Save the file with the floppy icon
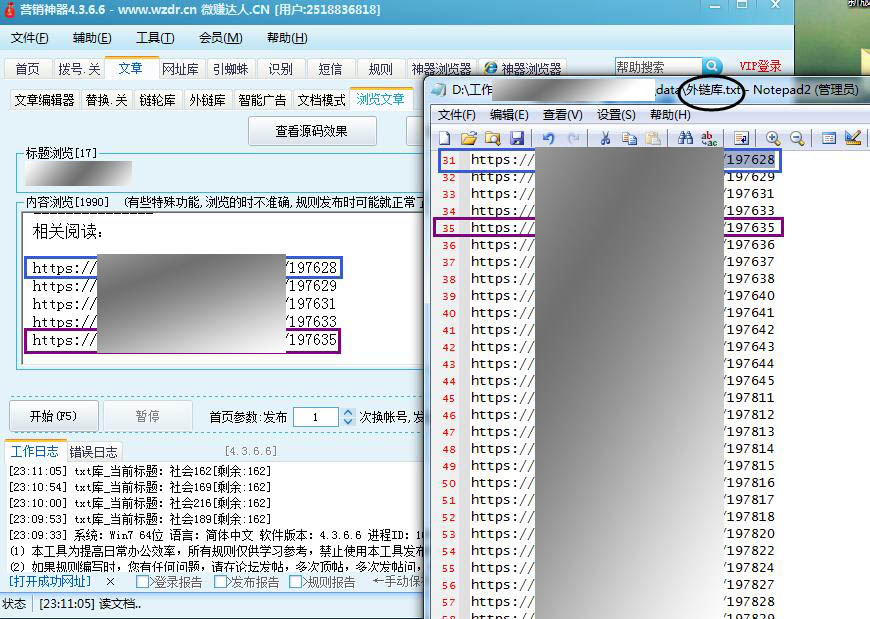 [x=517, y=138]
